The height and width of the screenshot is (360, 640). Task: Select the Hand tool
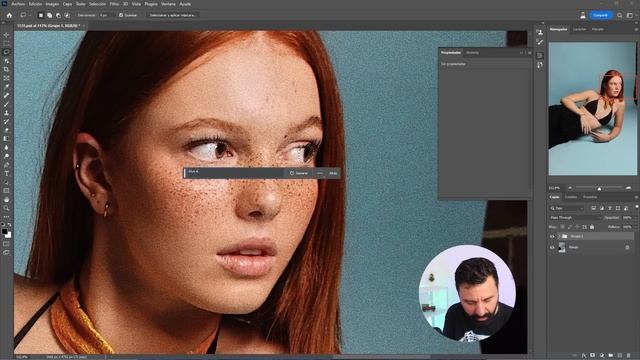[x=6, y=200]
